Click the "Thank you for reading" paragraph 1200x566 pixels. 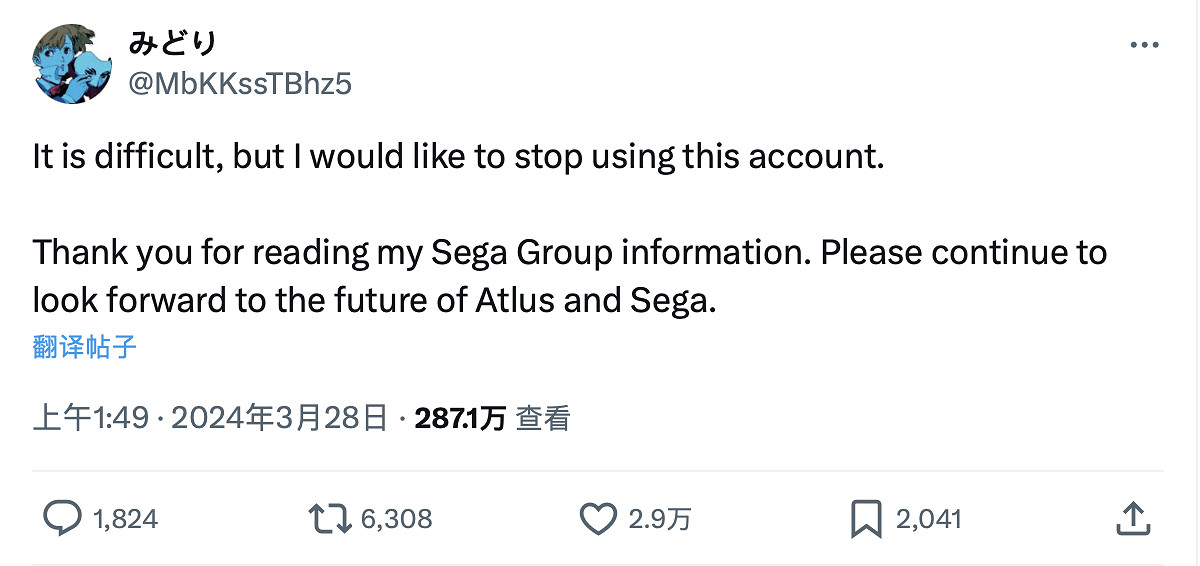click(x=569, y=252)
